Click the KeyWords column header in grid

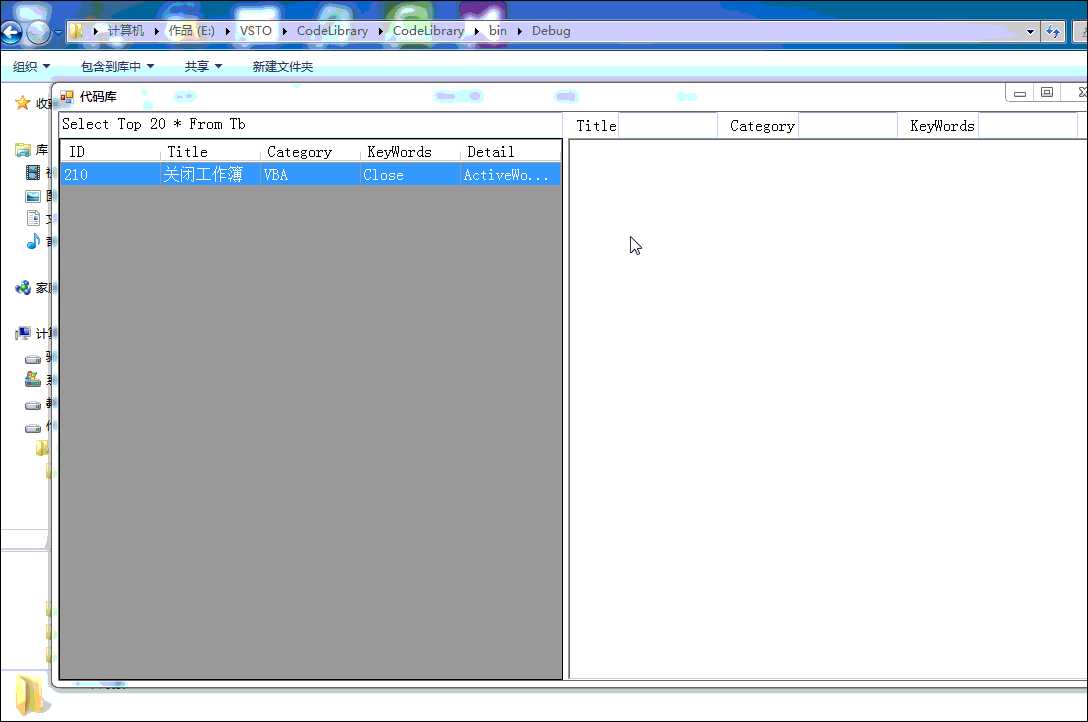click(x=411, y=151)
